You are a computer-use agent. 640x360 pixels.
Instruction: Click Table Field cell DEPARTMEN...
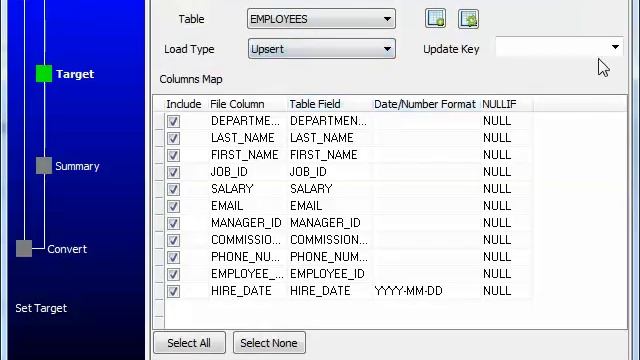coord(329,121)
